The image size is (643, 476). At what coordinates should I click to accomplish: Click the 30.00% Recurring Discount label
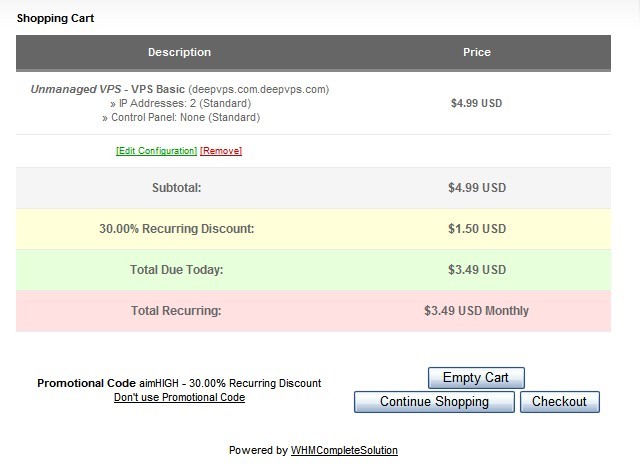click(x=176, y=229)
